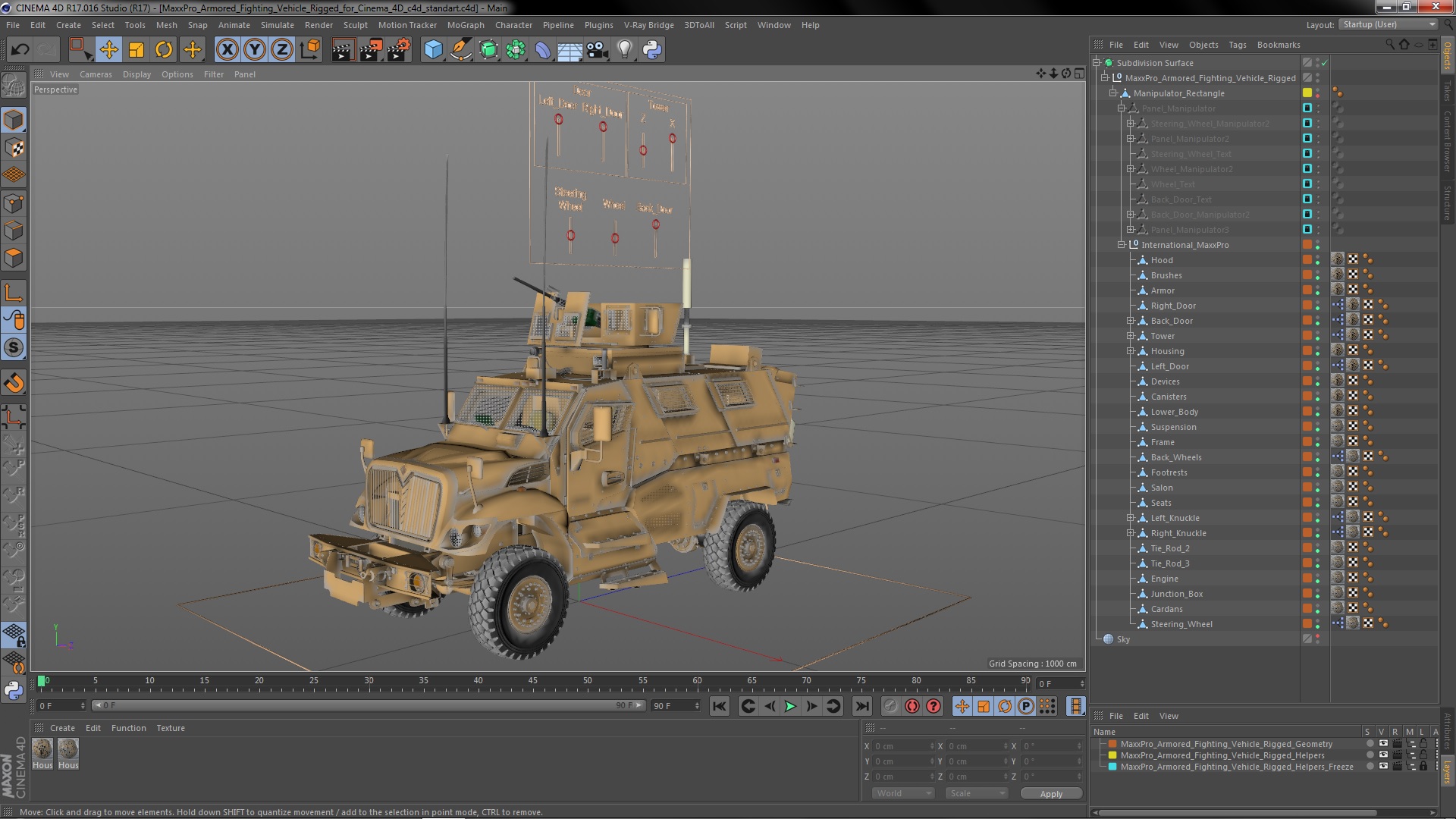Click the Apply button in coordinates
The width and height of the screenshot is (1456, 819).
pyautogui.click(x=1051, y=793)
